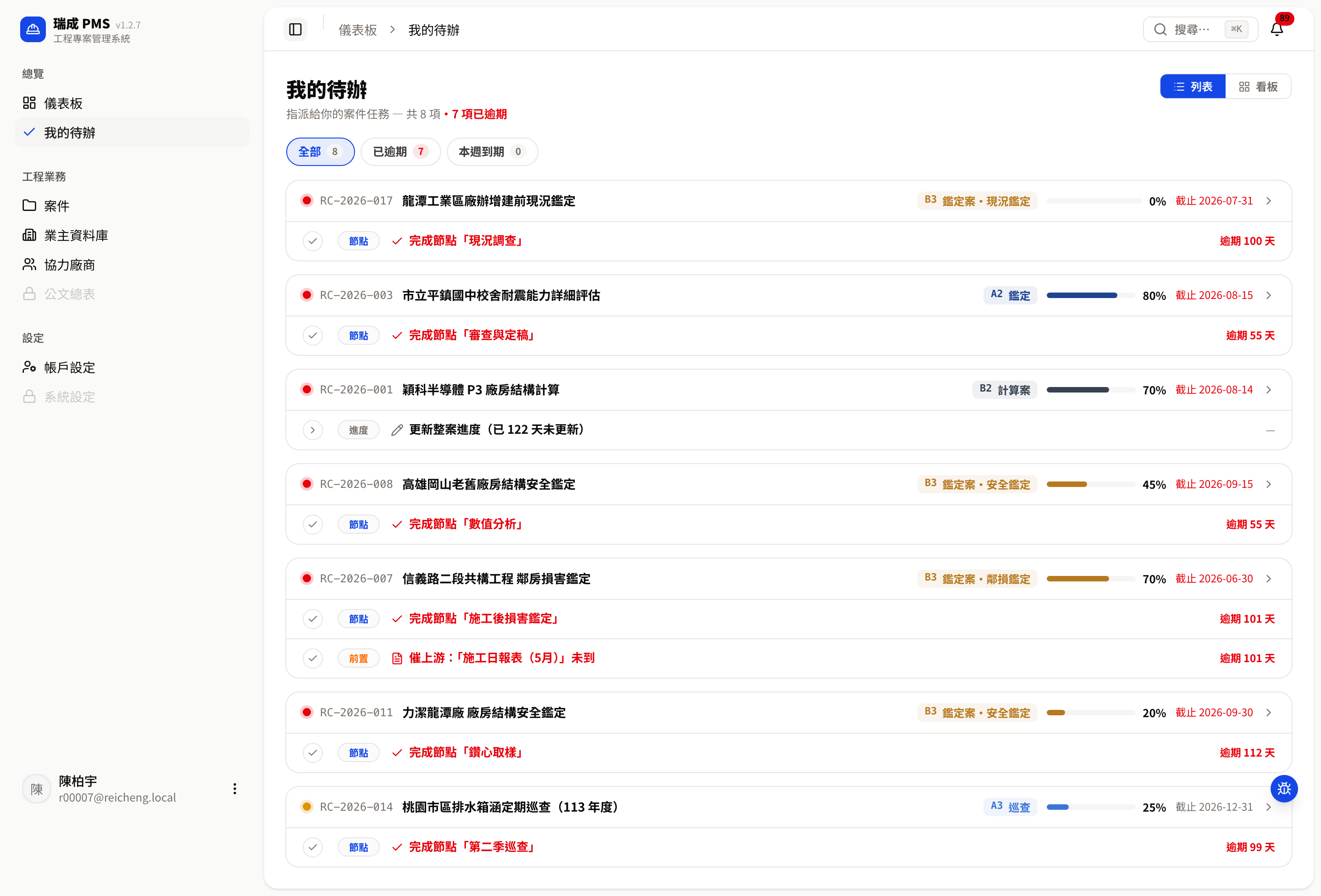
Task: Open RC-2026-007 case via right chevron
Action: click(x=1269, y=578)
